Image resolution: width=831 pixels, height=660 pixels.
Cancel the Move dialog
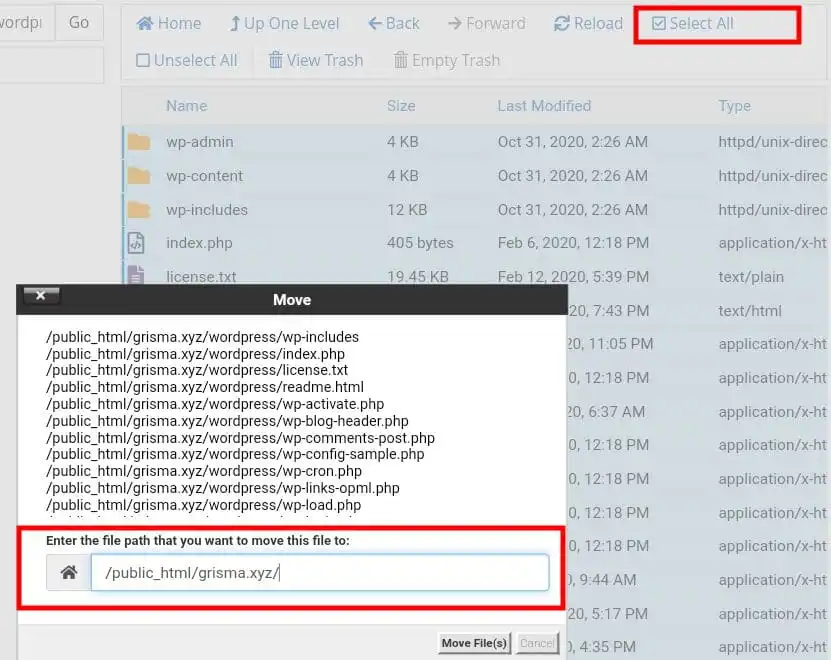537,643
